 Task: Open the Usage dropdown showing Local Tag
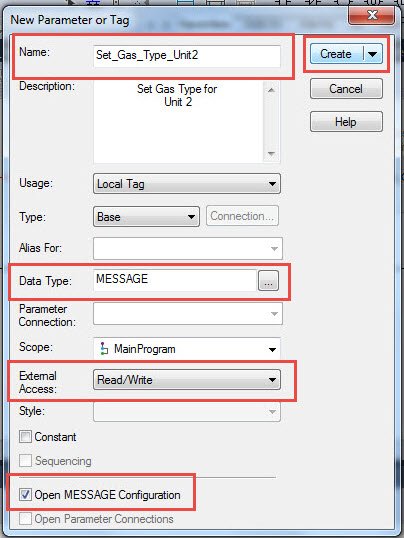pyautogui.click(x=187, y=184)
